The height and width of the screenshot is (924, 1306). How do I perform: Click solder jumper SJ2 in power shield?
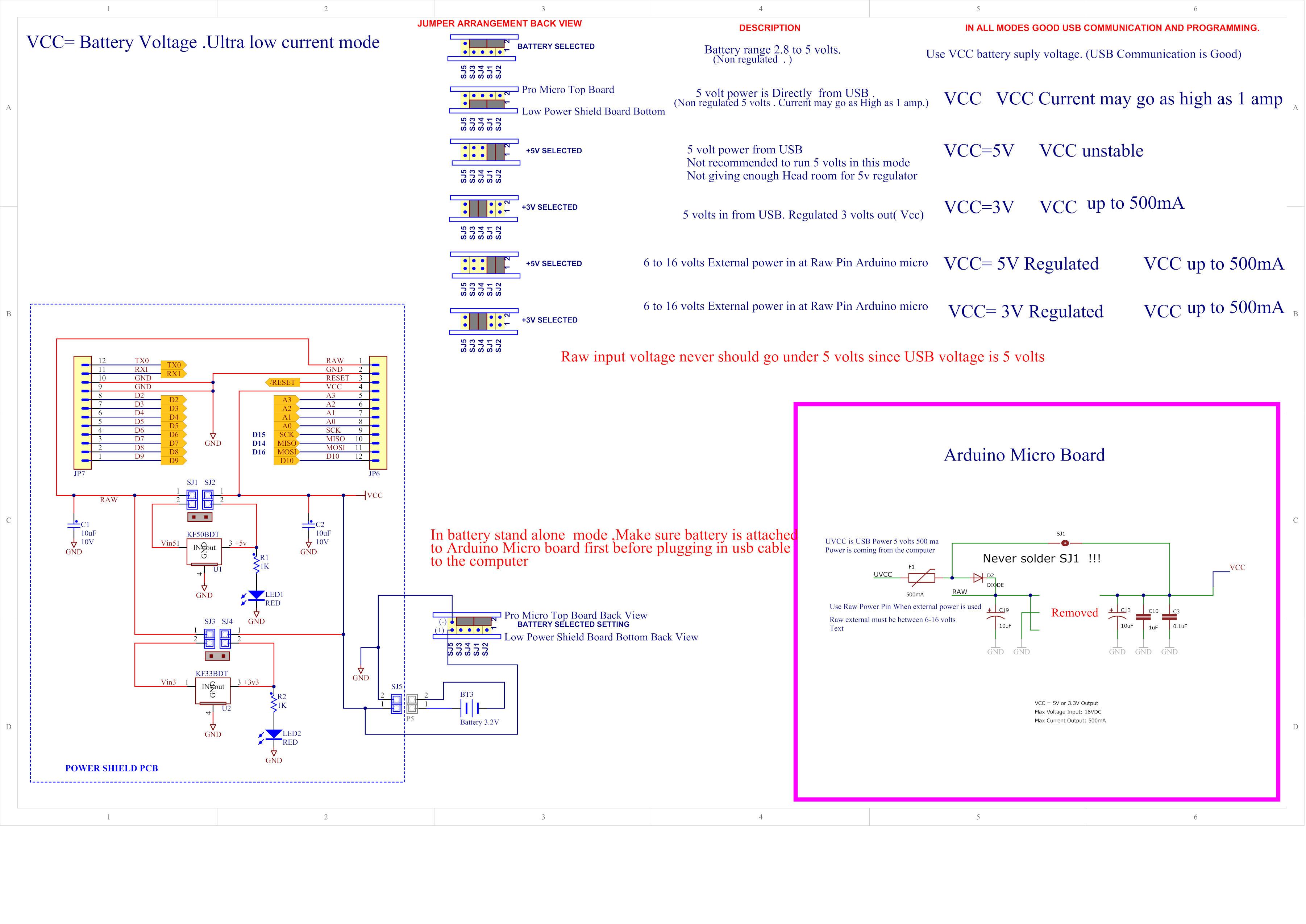click(x=208, y=499)
